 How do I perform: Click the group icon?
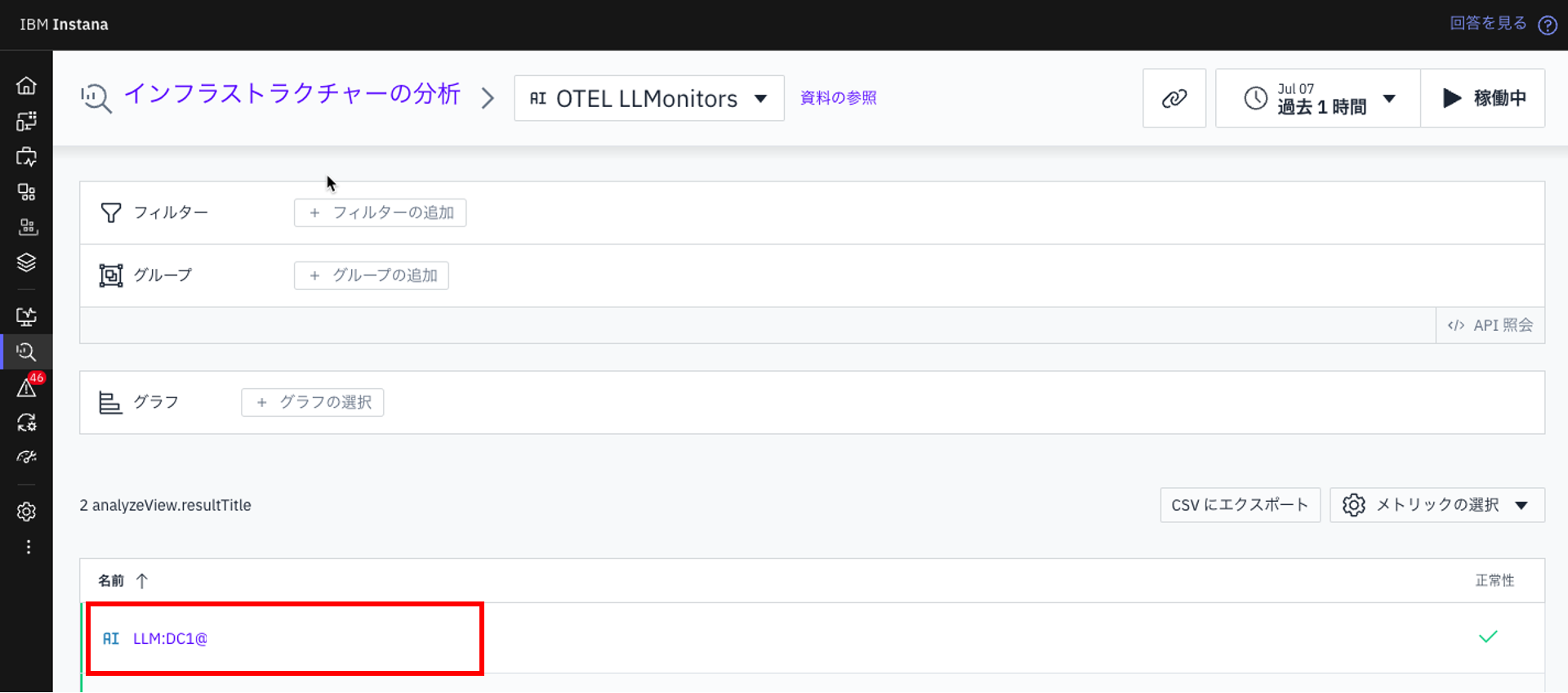pyautogui.click(x=111, y=275)
